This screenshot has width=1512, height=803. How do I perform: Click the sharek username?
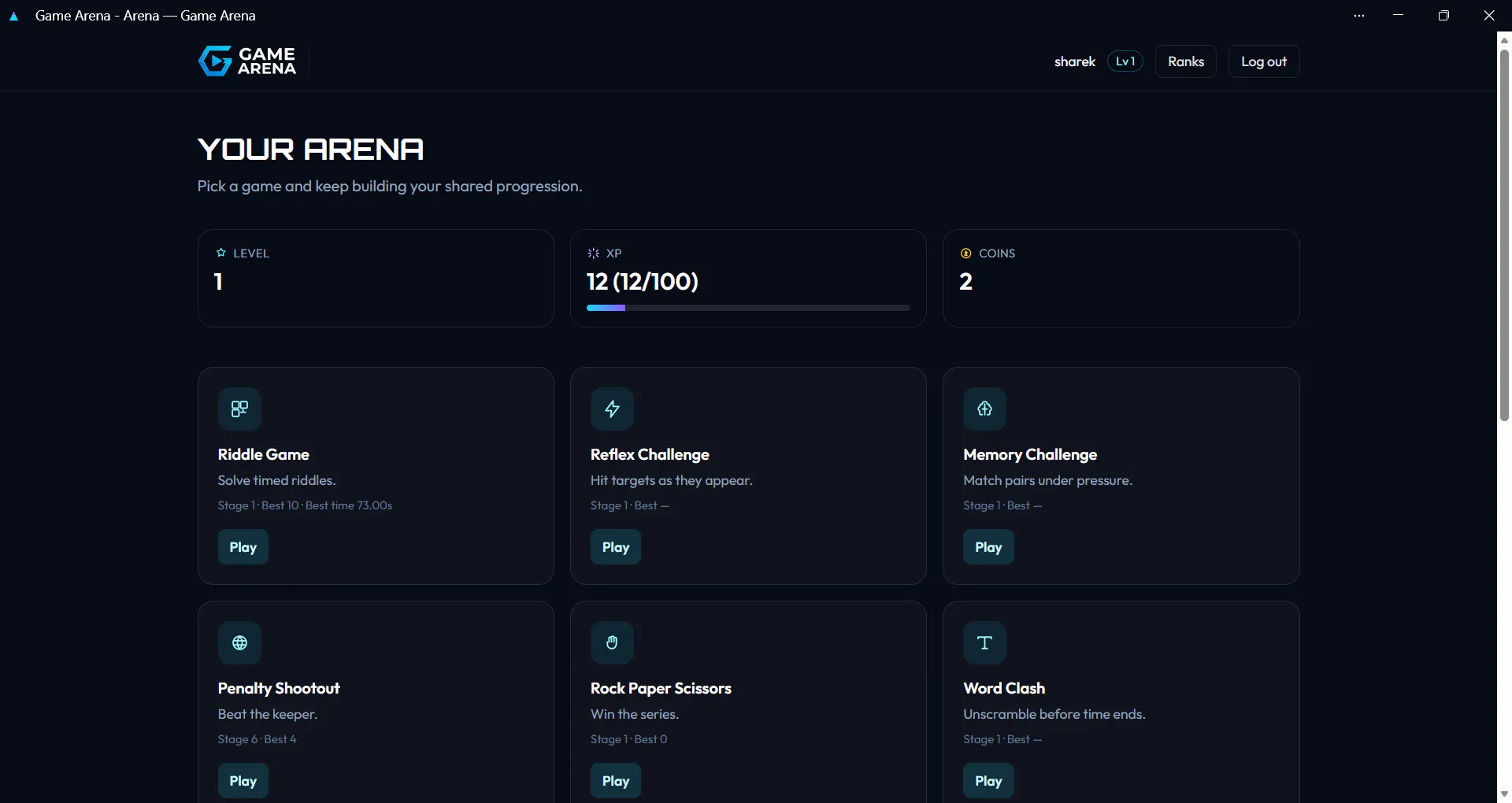(x=1074, y=61)
